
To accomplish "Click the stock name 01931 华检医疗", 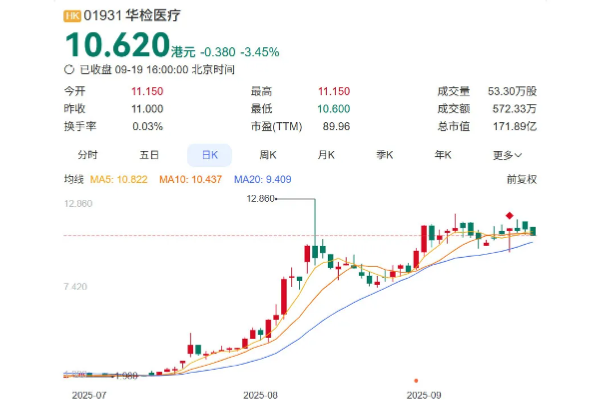I will [x=132, y=16].
